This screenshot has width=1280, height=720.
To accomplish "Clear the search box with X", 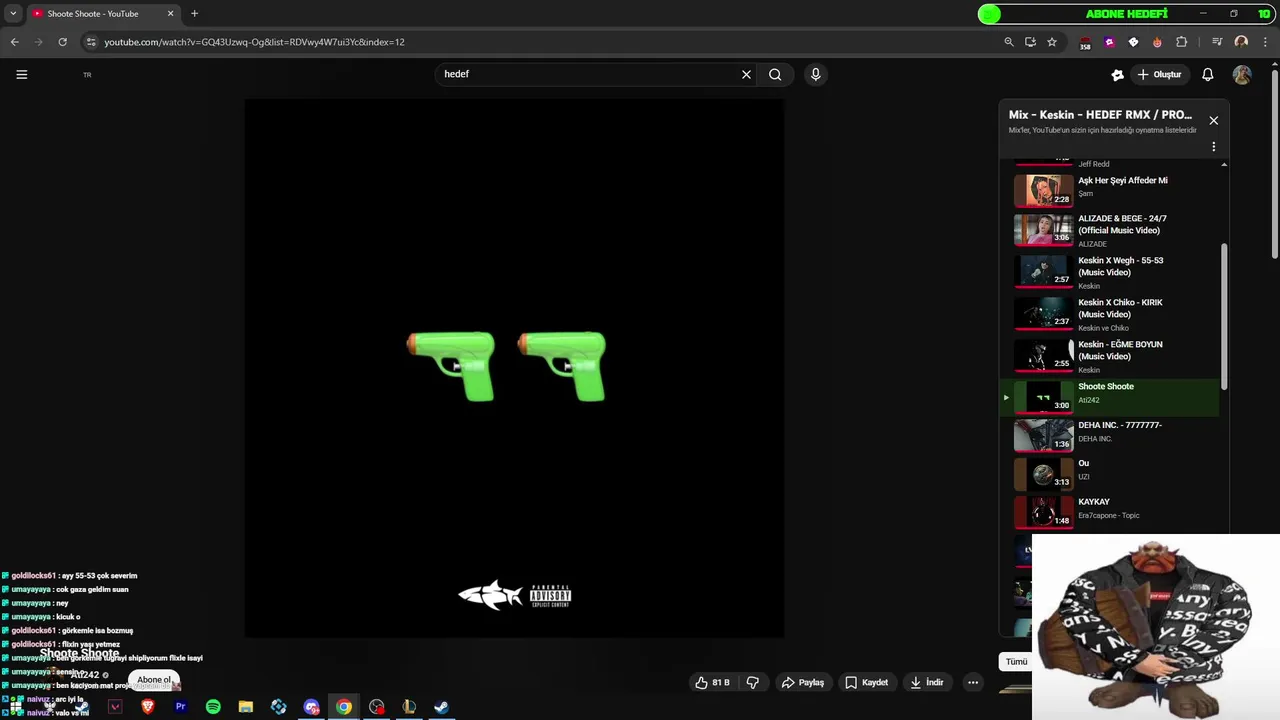I will coord(746,74).
